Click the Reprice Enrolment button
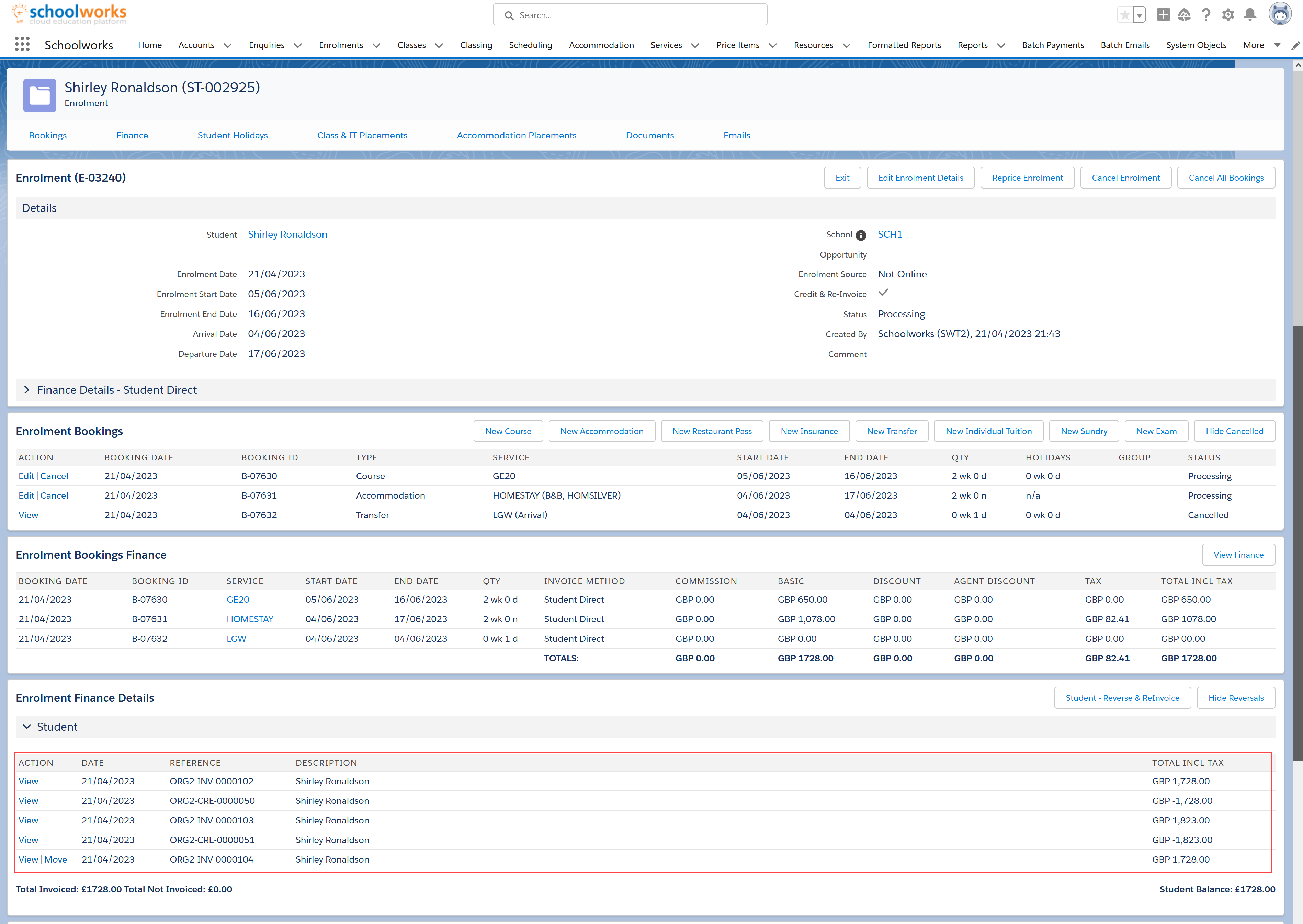Viewport: 1303px width, 924px height. pos(1027,178)
